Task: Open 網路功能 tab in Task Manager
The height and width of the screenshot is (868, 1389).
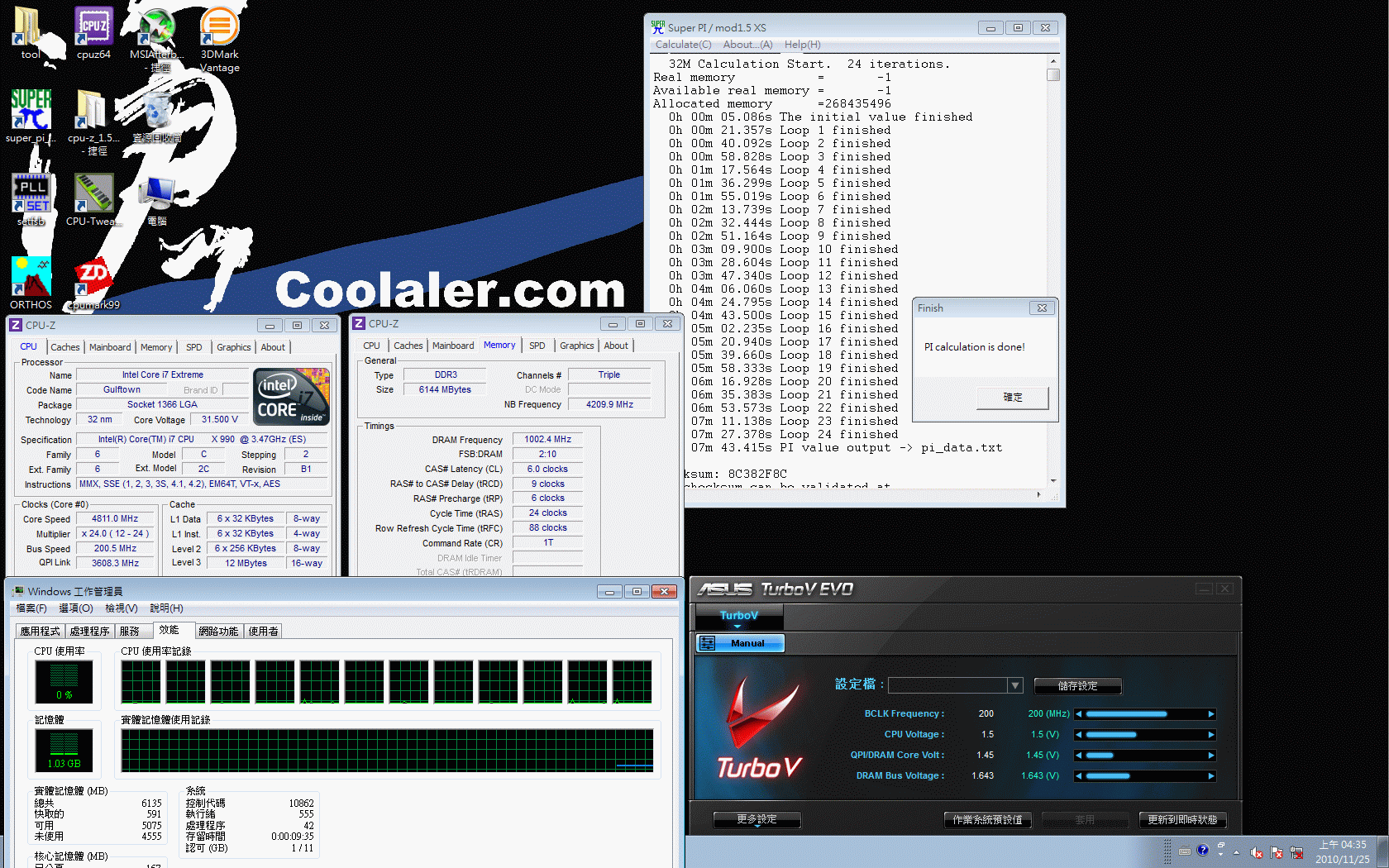Action: click(x=218, y=631)
